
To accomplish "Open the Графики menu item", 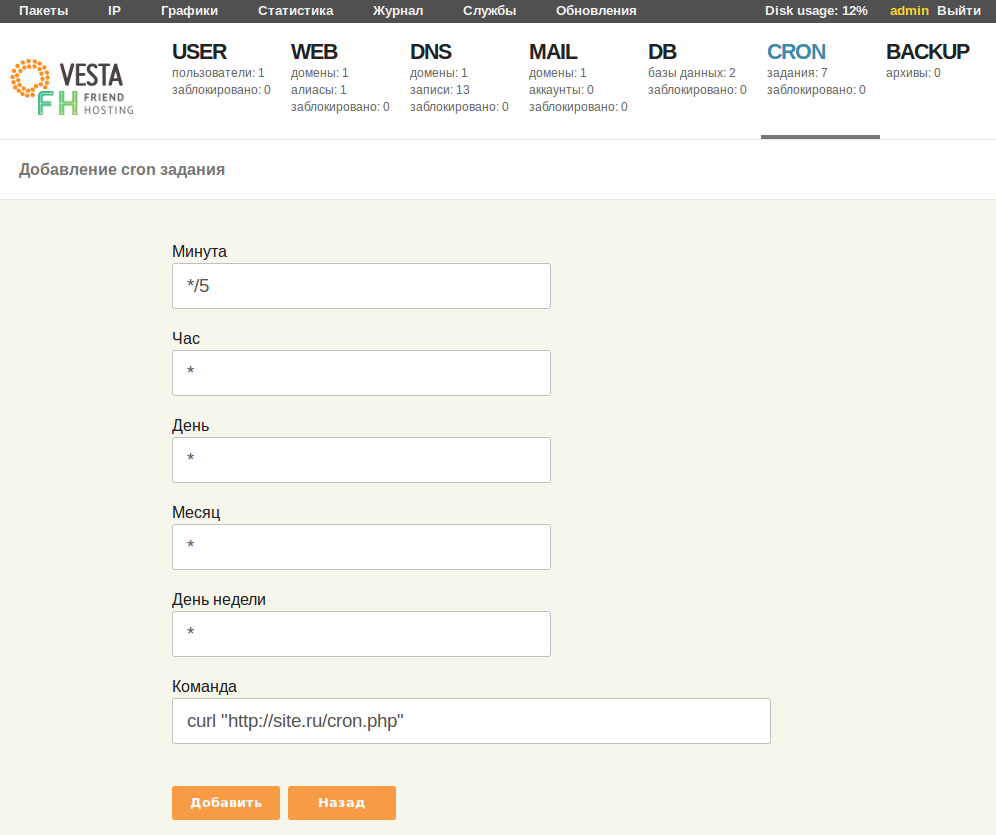I will tap(189, 11).
